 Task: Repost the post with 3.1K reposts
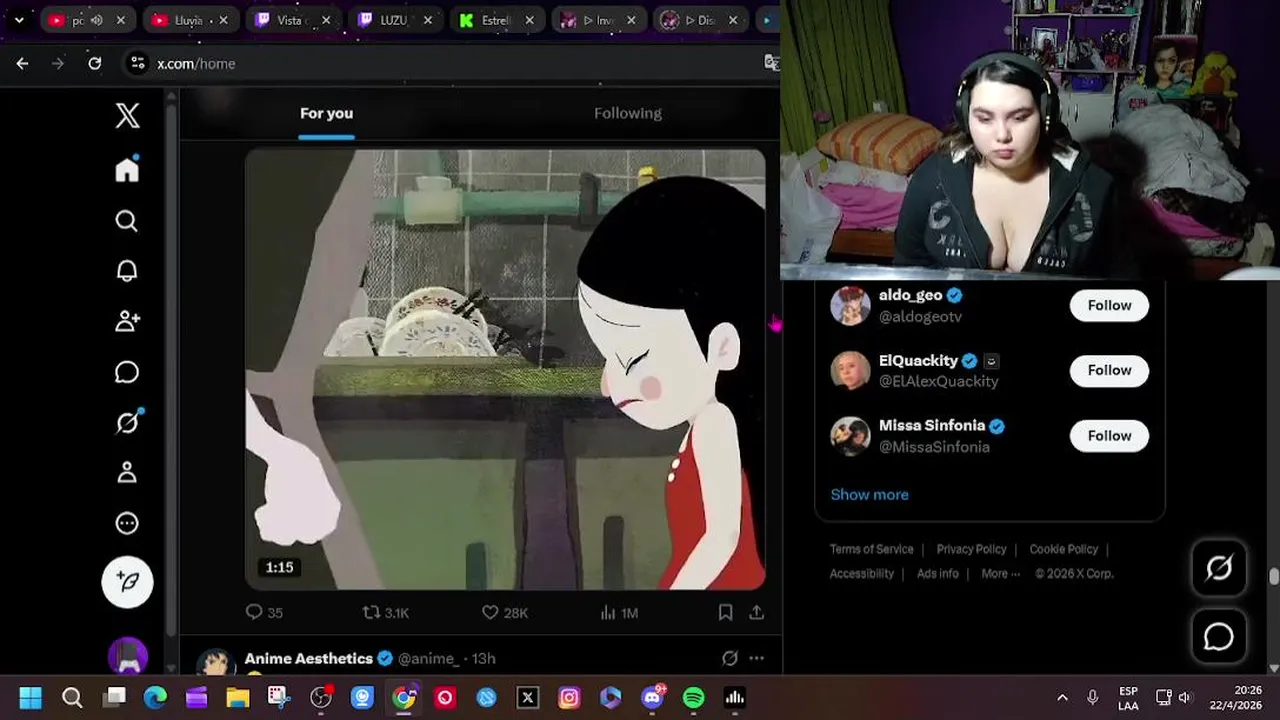coord(385,612)
